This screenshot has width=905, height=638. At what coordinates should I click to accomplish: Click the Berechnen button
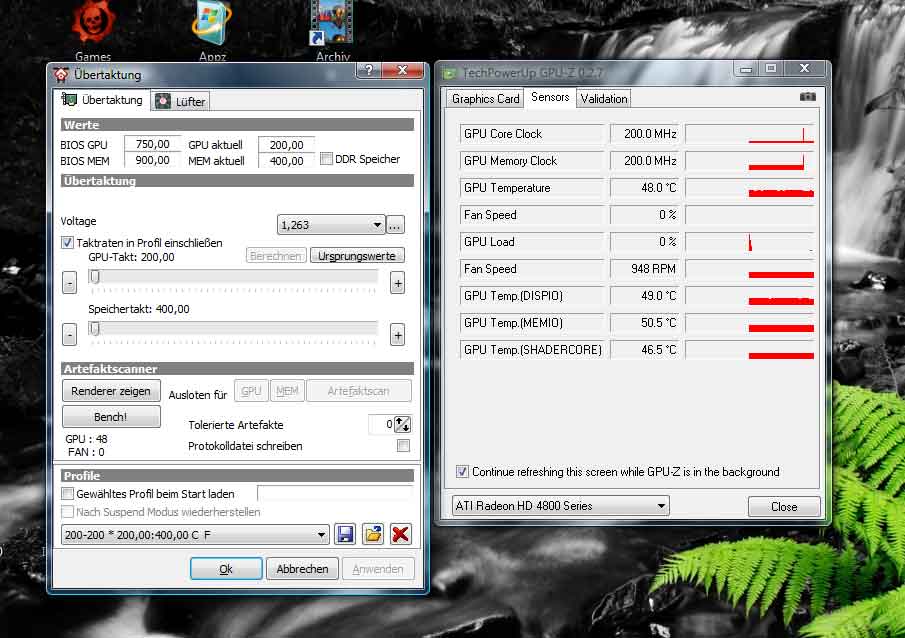[x=276, y=256]
